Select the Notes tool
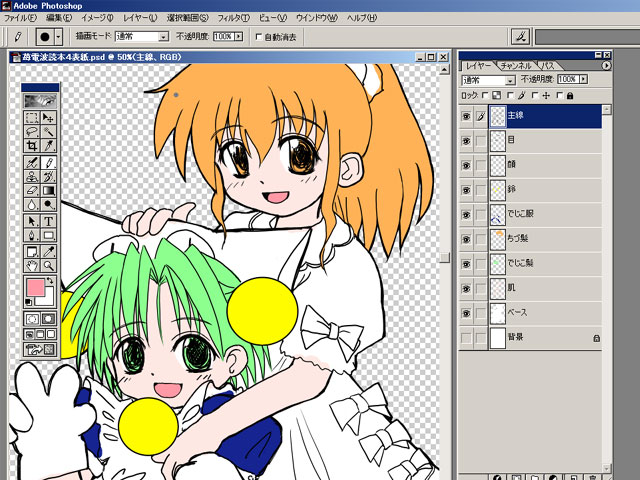Image resolution: width=640 pixels, height=480 pixels. pyautogui.click(x=32, y=252)
